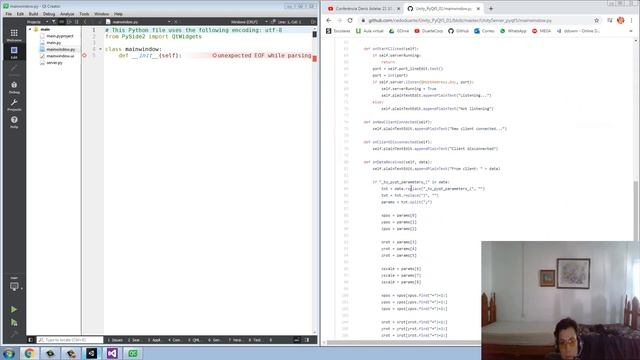Open the QML Debugger Console pane
640x360 pixels.
194,340
